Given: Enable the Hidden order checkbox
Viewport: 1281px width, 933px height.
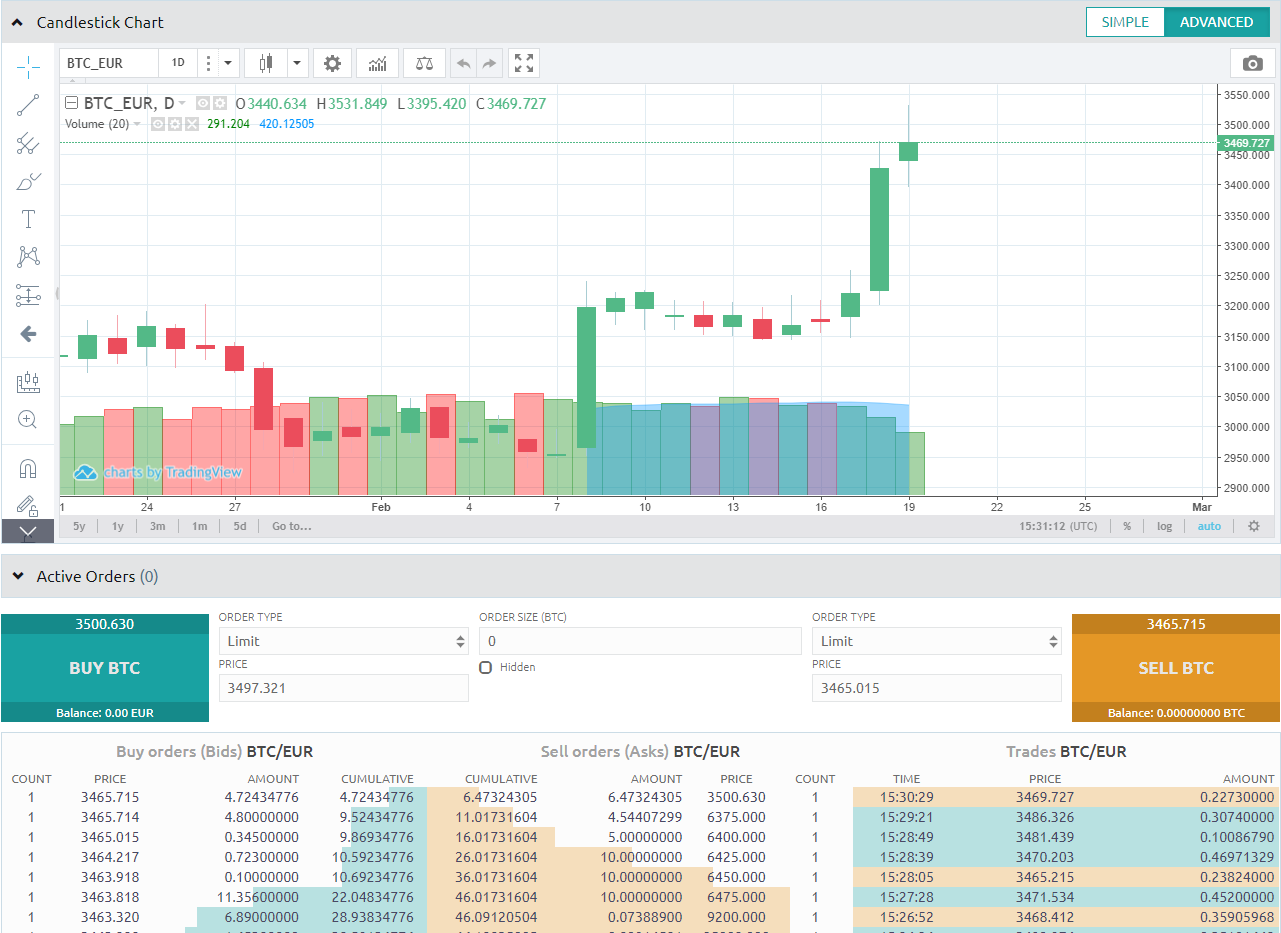Looking at the screenshot, I should click(x=486, y=667).
